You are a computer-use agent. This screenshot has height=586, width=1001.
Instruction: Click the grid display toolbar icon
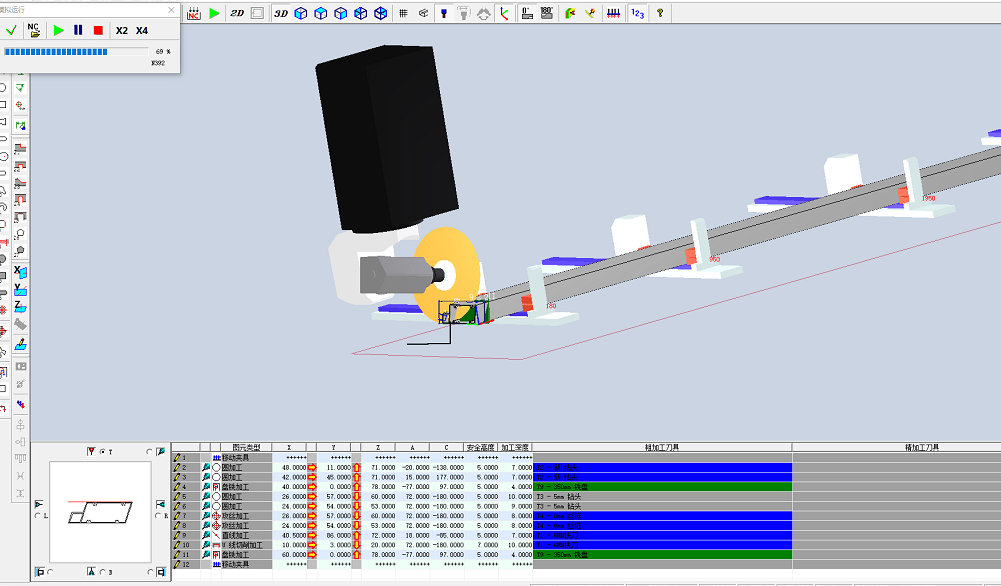(x=403, y=13)
